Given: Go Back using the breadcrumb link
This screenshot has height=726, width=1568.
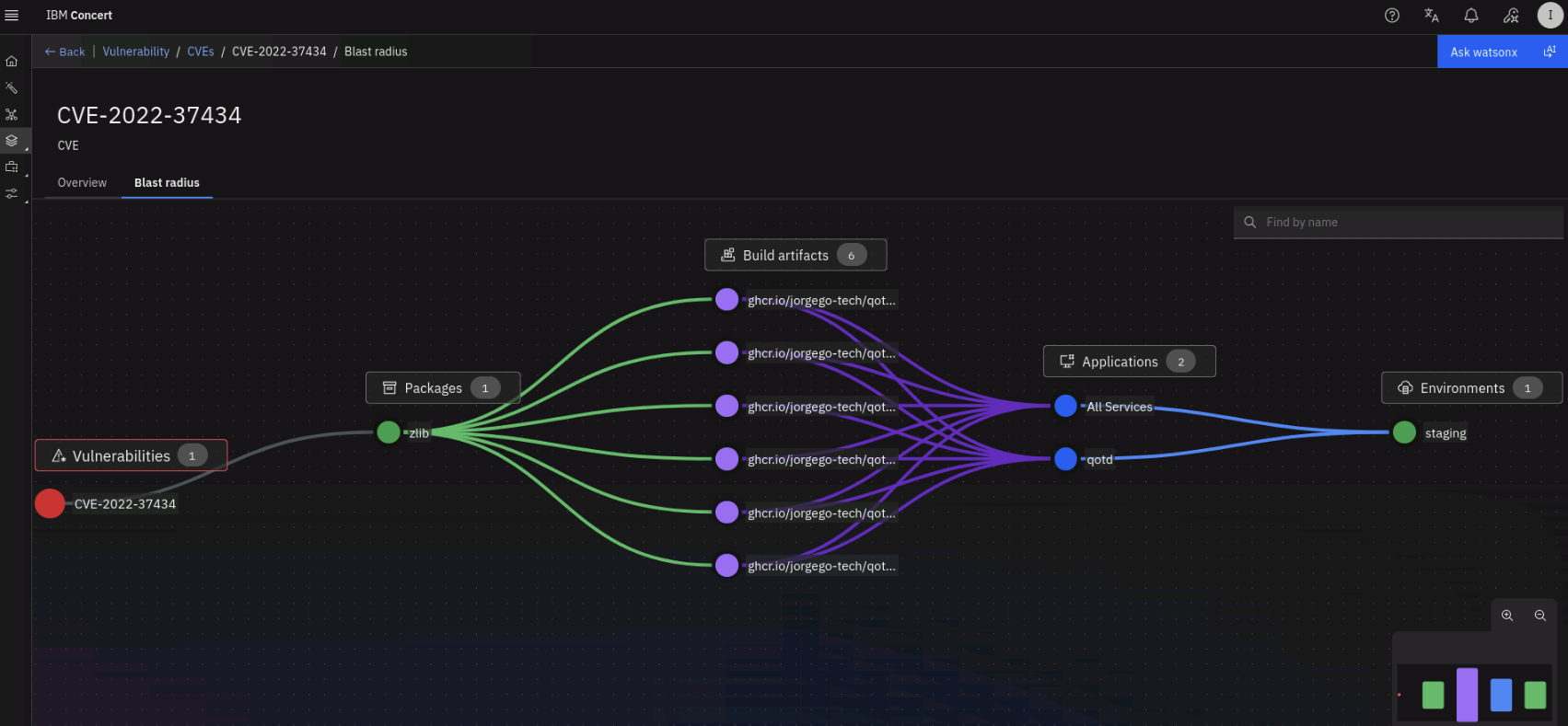Looking at the screenshot, I should 64,52.
